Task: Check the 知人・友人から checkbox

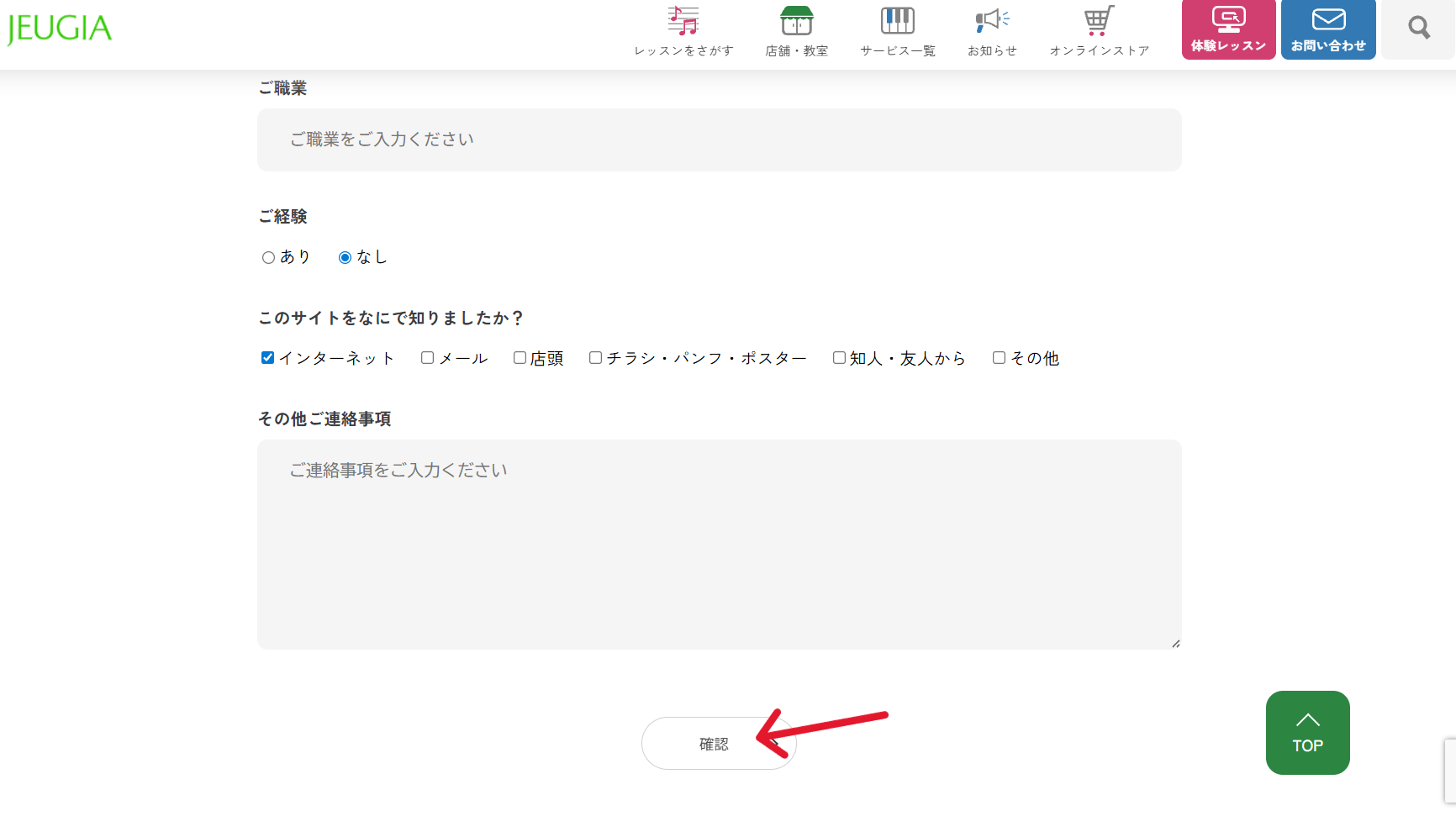Action: [x=839, y=358]
